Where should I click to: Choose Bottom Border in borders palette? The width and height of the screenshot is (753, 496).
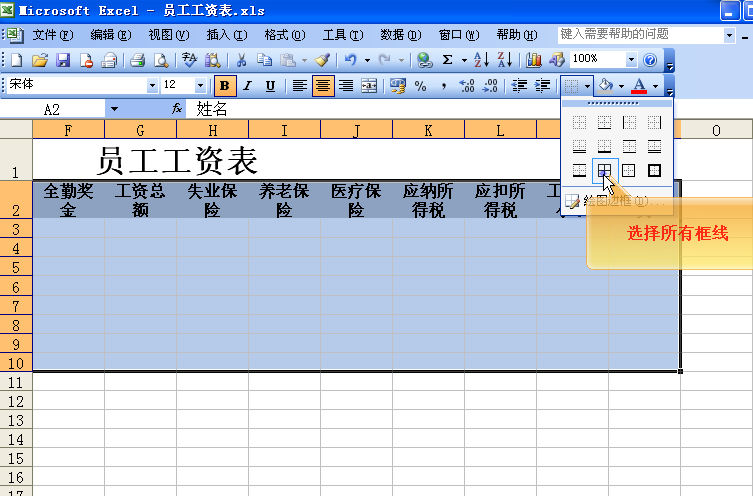[605, 122]
